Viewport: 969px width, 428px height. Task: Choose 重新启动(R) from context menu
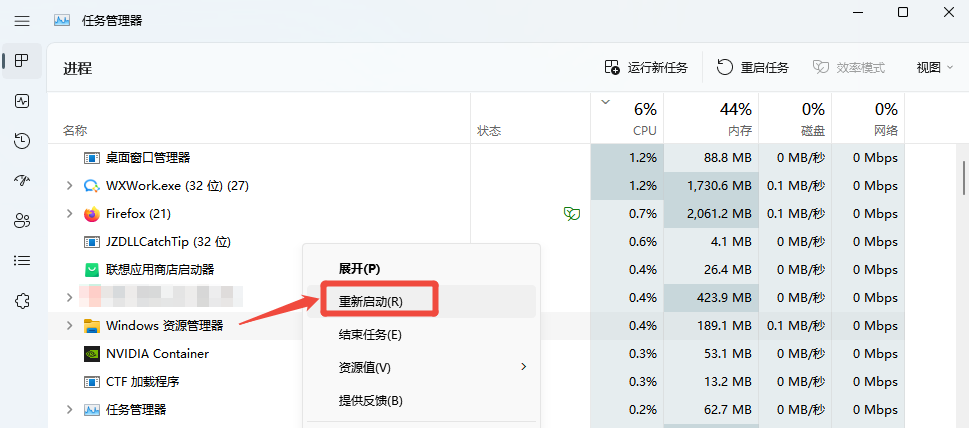pyautogui.click(x=371, y=301)
